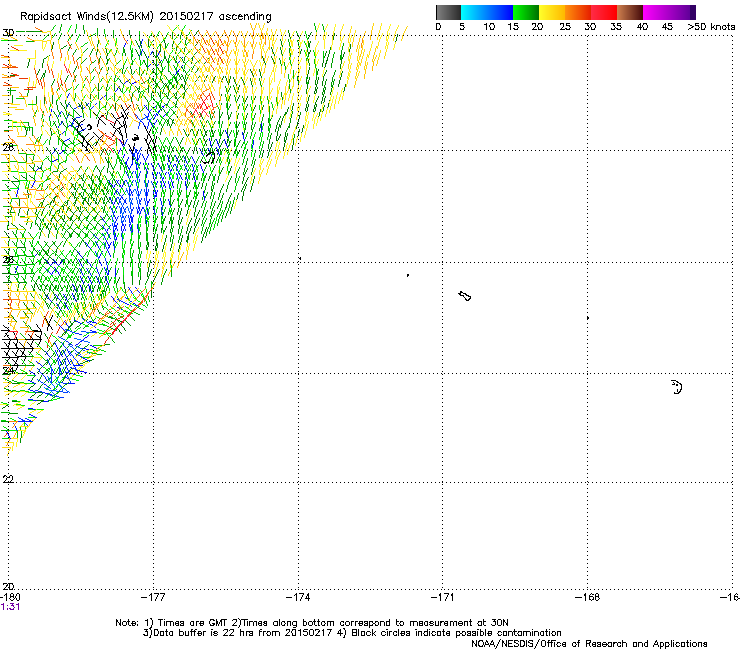740x650 pixels.
Task: Click the '>50 knots' legend label
Action: 711,27
